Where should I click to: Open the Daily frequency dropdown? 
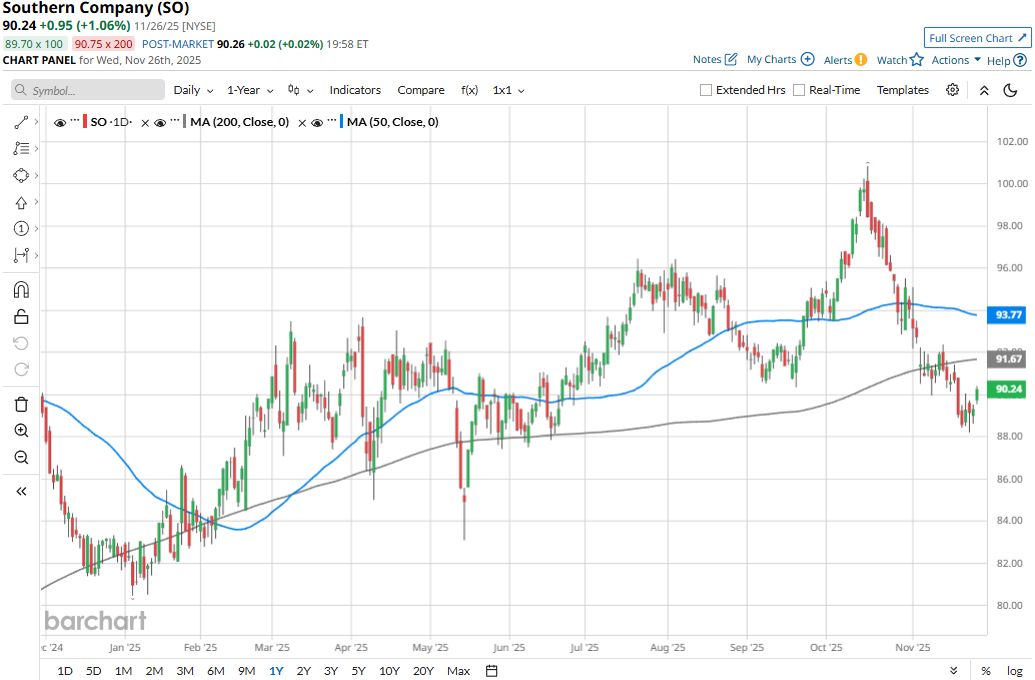[x=193, y=90]
